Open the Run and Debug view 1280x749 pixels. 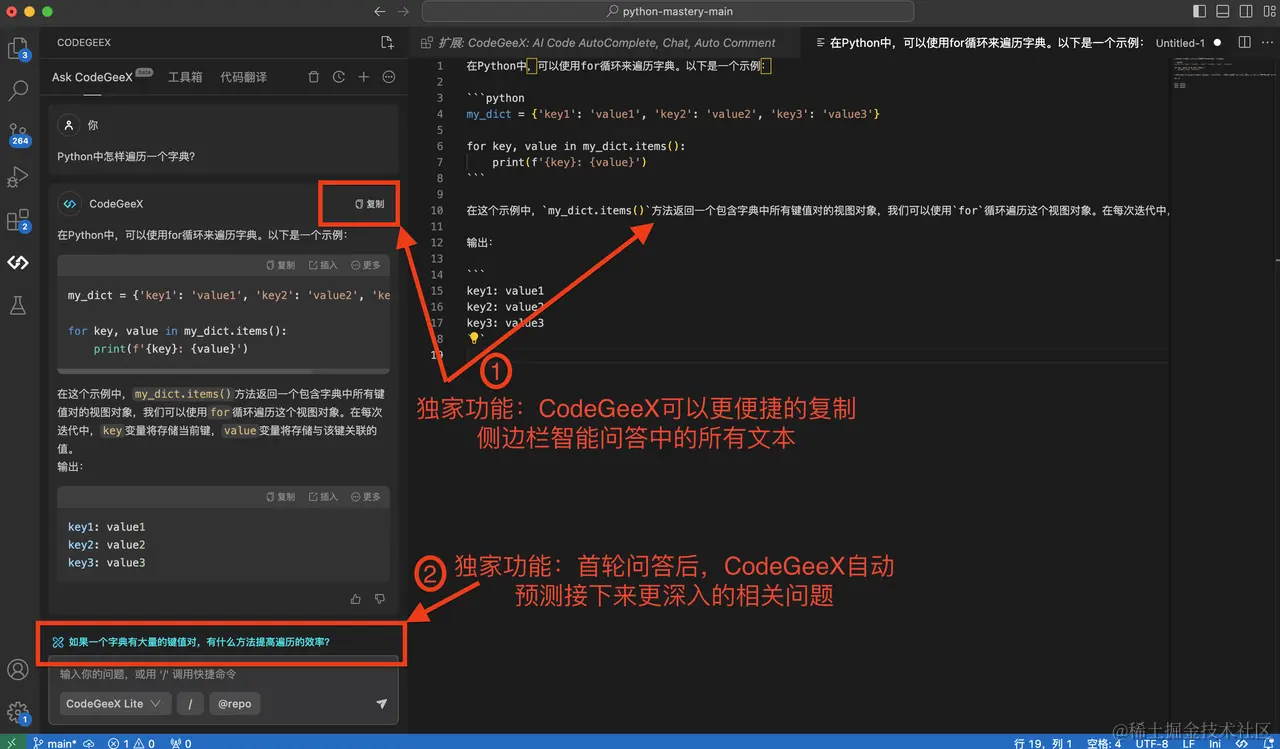pos(18,178)
